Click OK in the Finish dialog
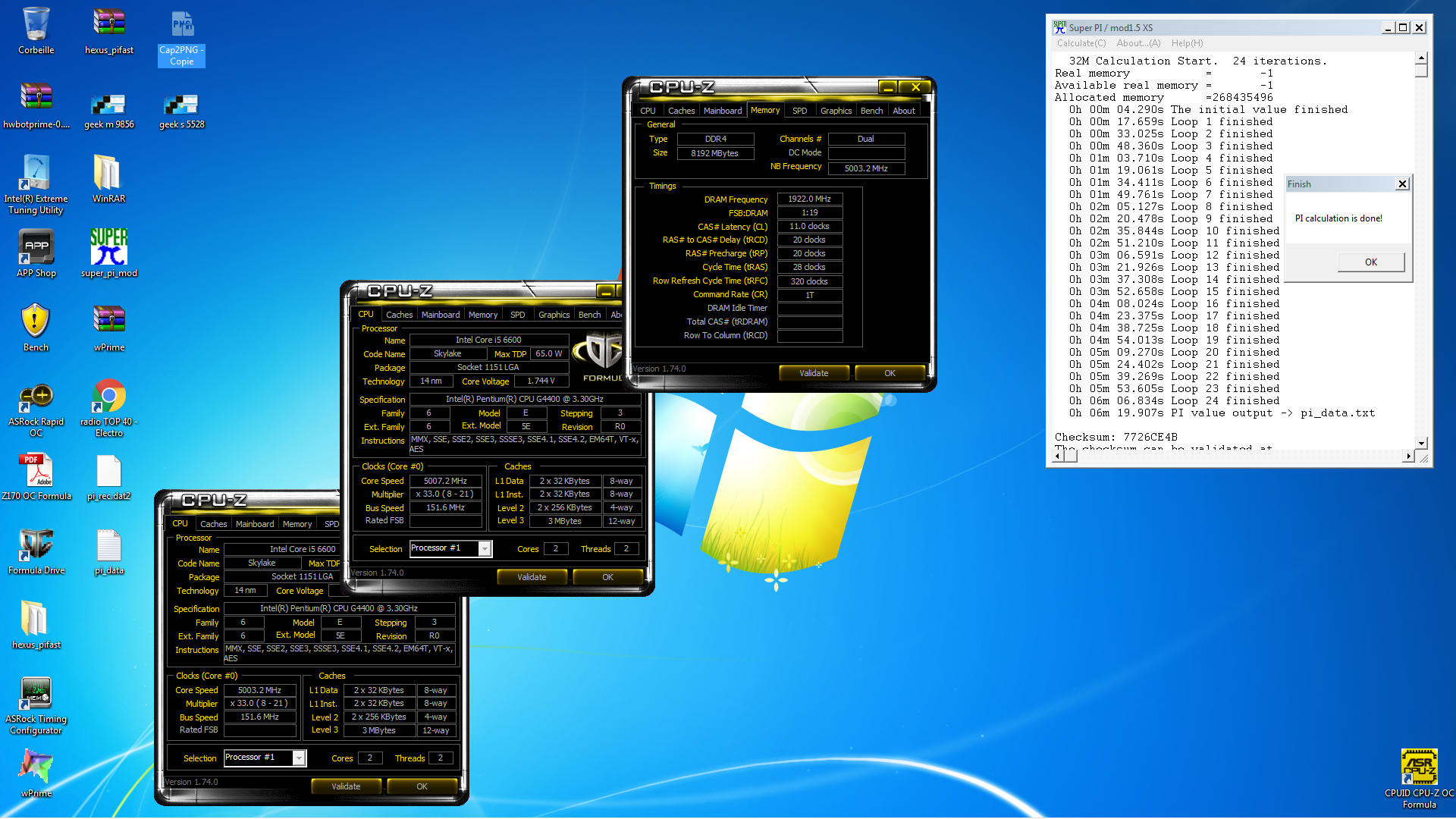The image size is (1456, 819). pos(1371,262)
